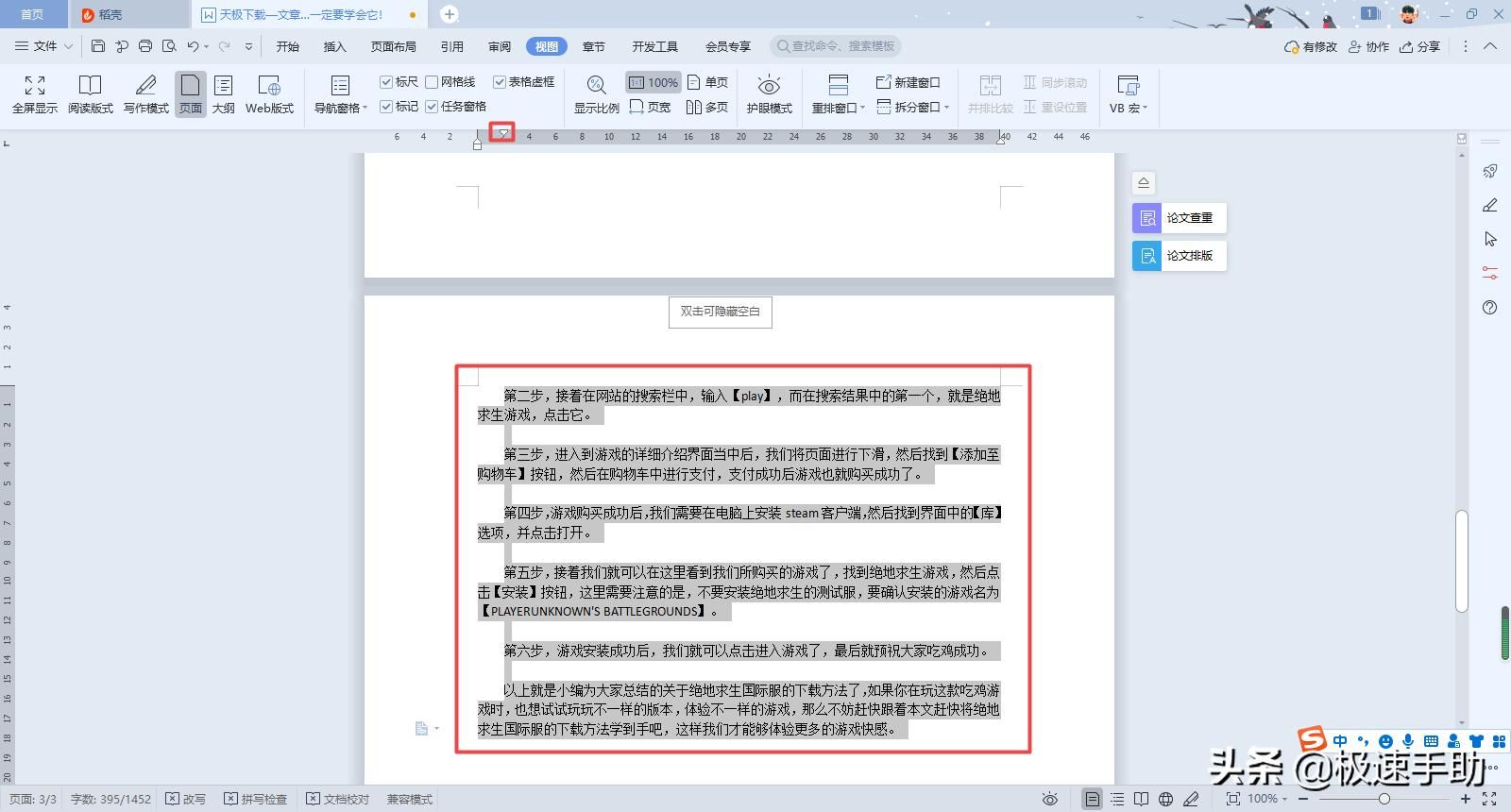Switch to Web版式 layout
Viewport: 1511px width, 812px height.
[x=269, y=94]
